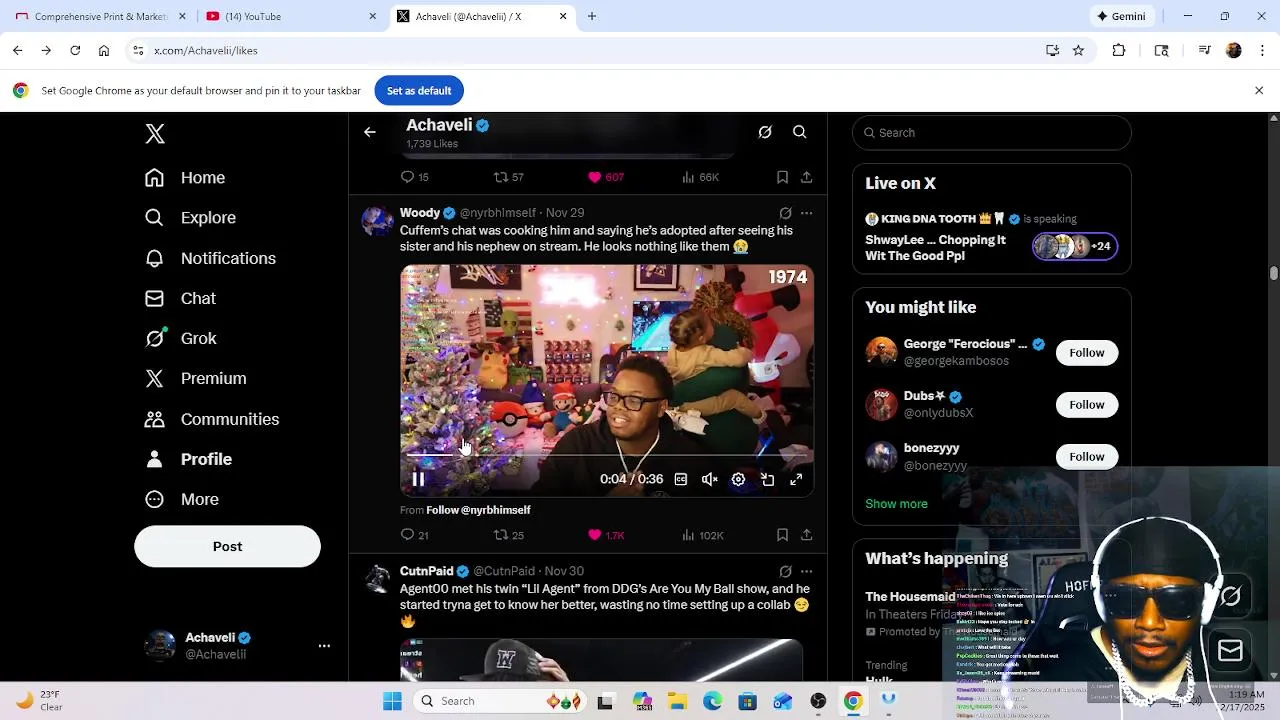Open Windows Start menu
Image resolution: width=1280 pixels, height=720 pixels.
392,701
